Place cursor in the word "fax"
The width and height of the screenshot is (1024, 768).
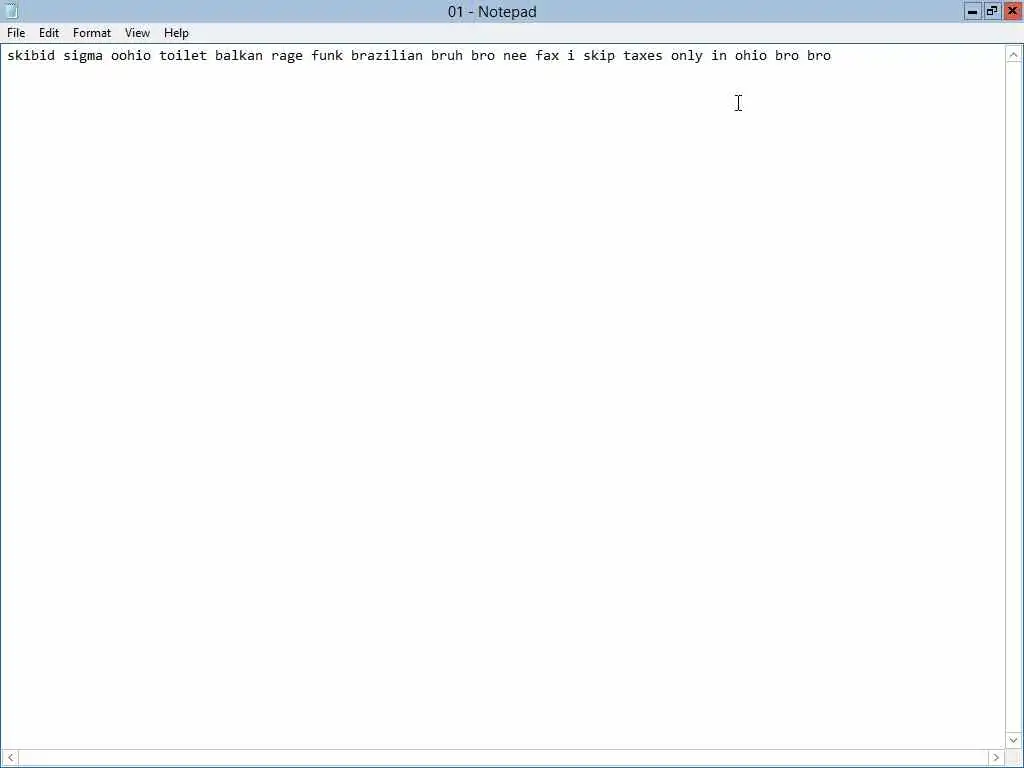(547, 56)
